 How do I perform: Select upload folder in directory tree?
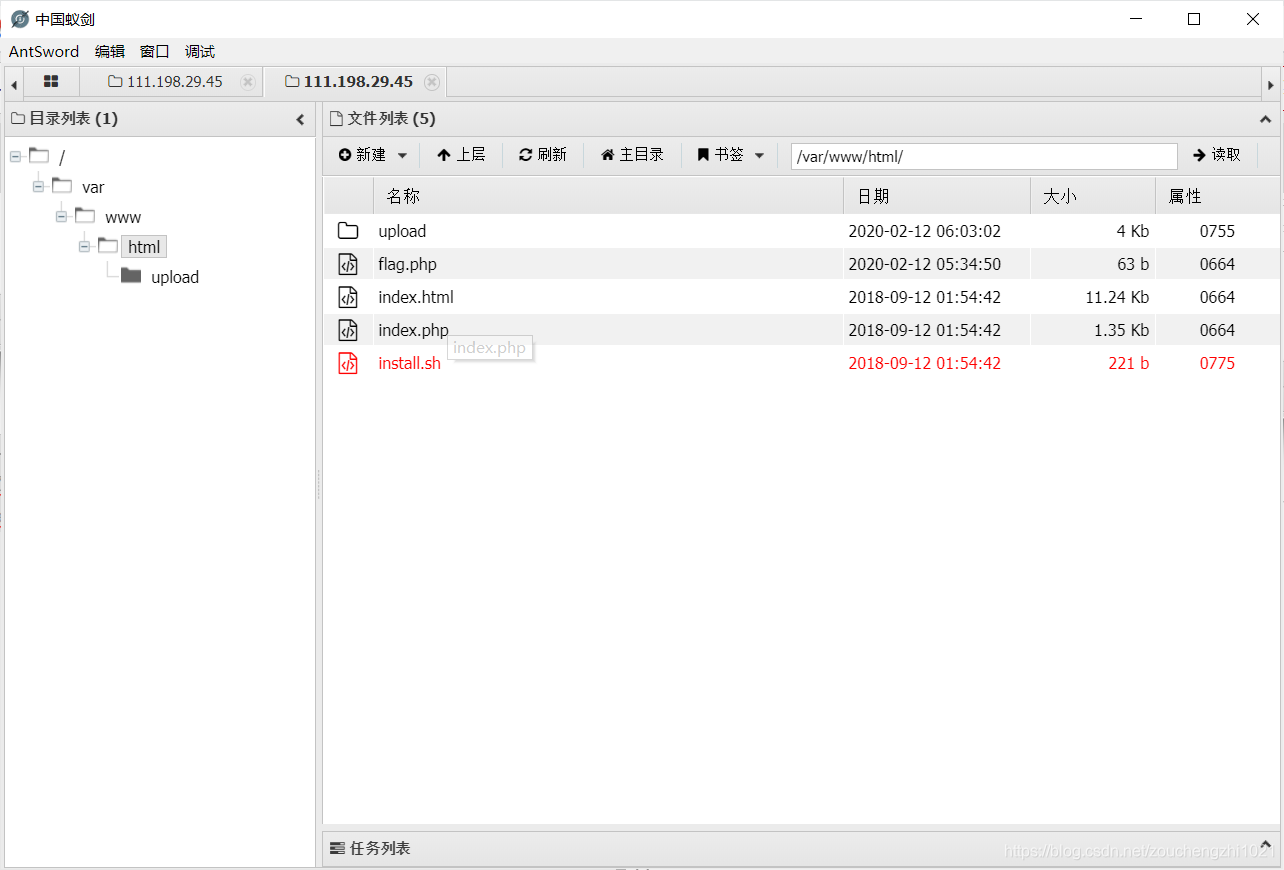tap(175, 277)
